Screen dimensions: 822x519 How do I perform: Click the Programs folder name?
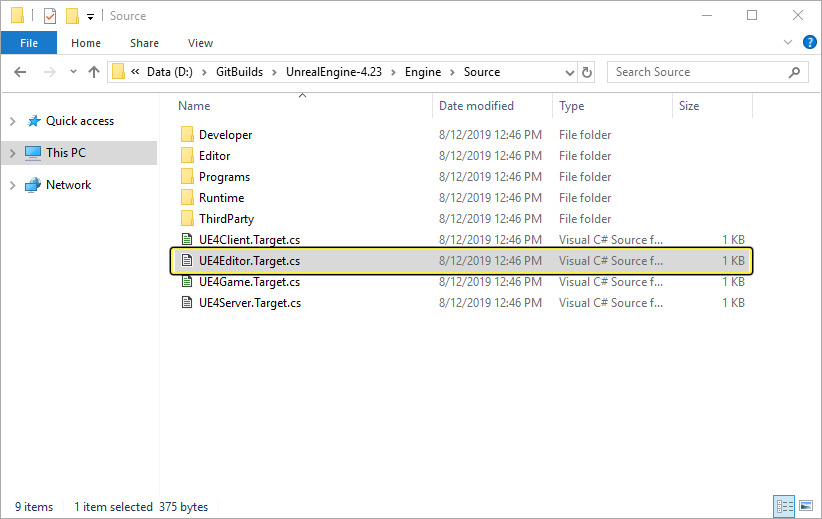pos(224,177)
